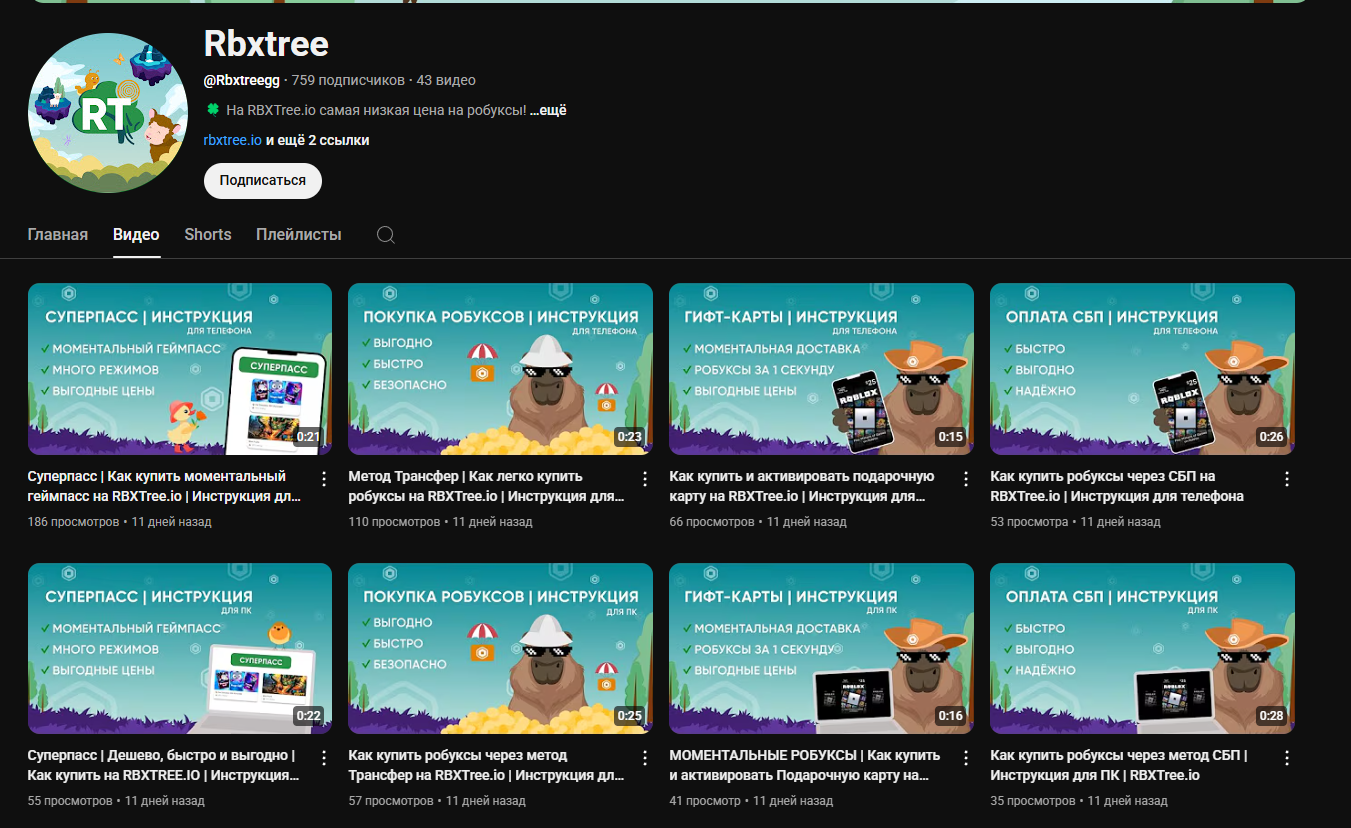
Task: Open options menu for Суперпасс phone video
Action: [x=323, y=479]
